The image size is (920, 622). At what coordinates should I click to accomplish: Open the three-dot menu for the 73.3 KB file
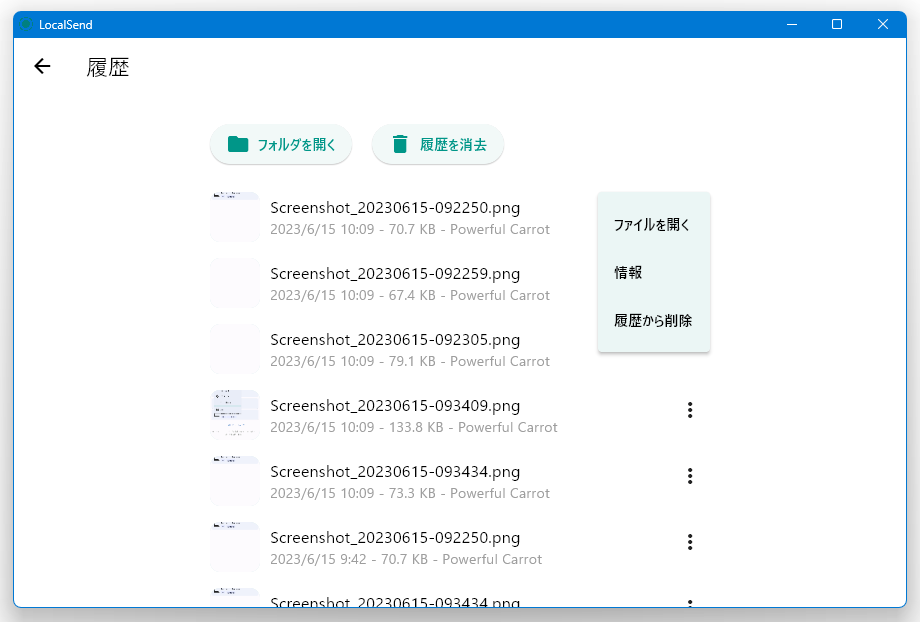690,476
